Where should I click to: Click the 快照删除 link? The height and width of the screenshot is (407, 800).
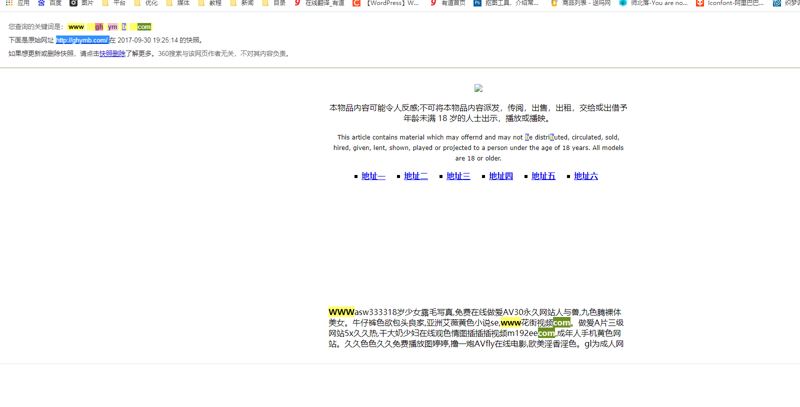tap(112, 54)
